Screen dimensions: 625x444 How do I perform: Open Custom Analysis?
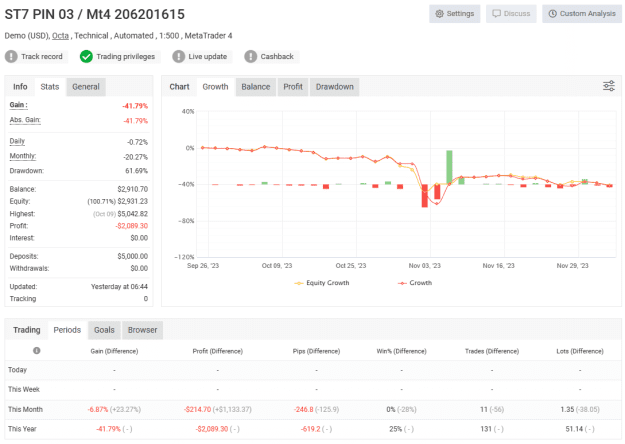click(x=582, y=14)
